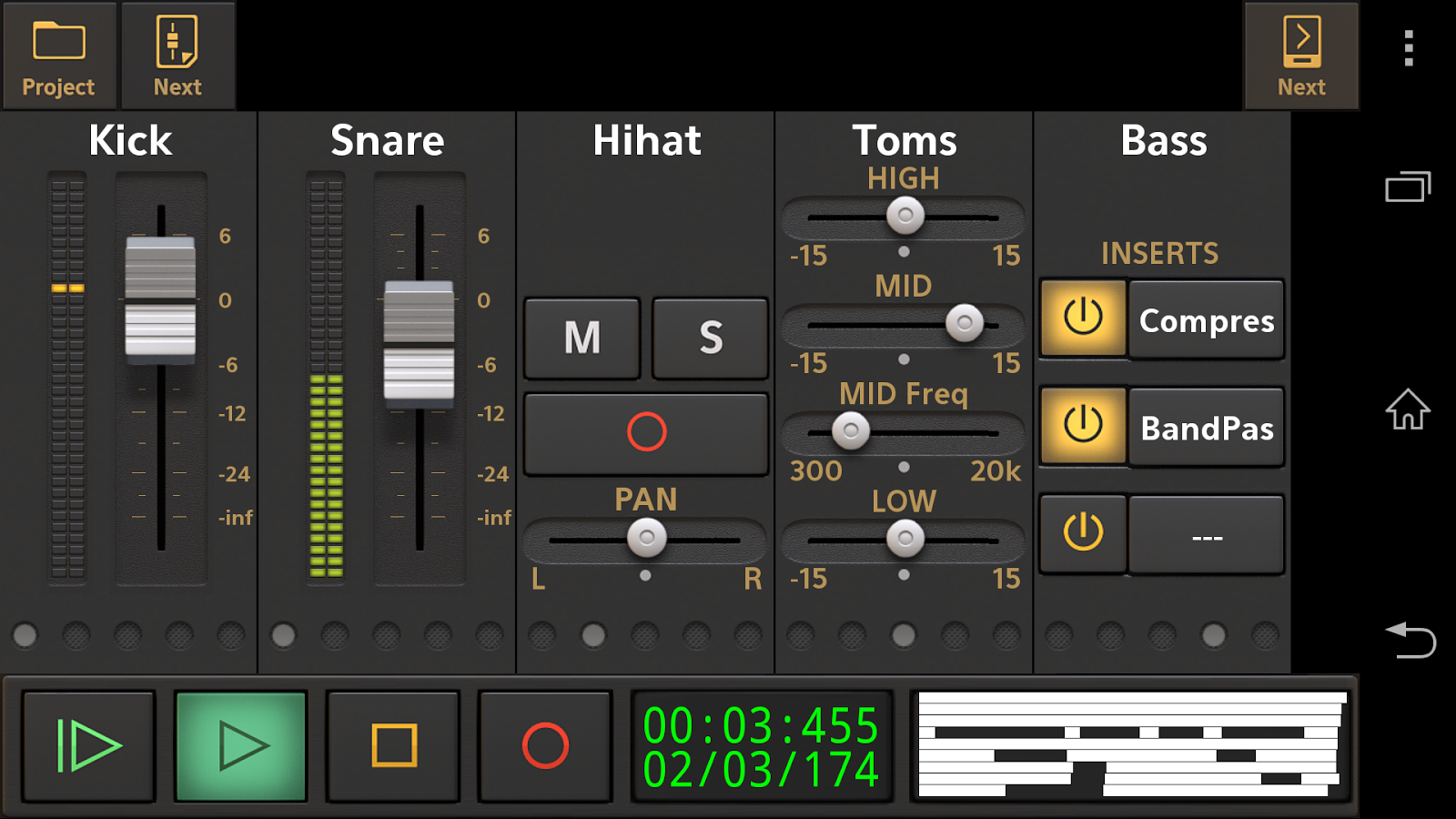Image resolution: width=1456 pixels, height=819 pixels.
Task: Click the return-to-start transport icon
Action: coord(87,744)
